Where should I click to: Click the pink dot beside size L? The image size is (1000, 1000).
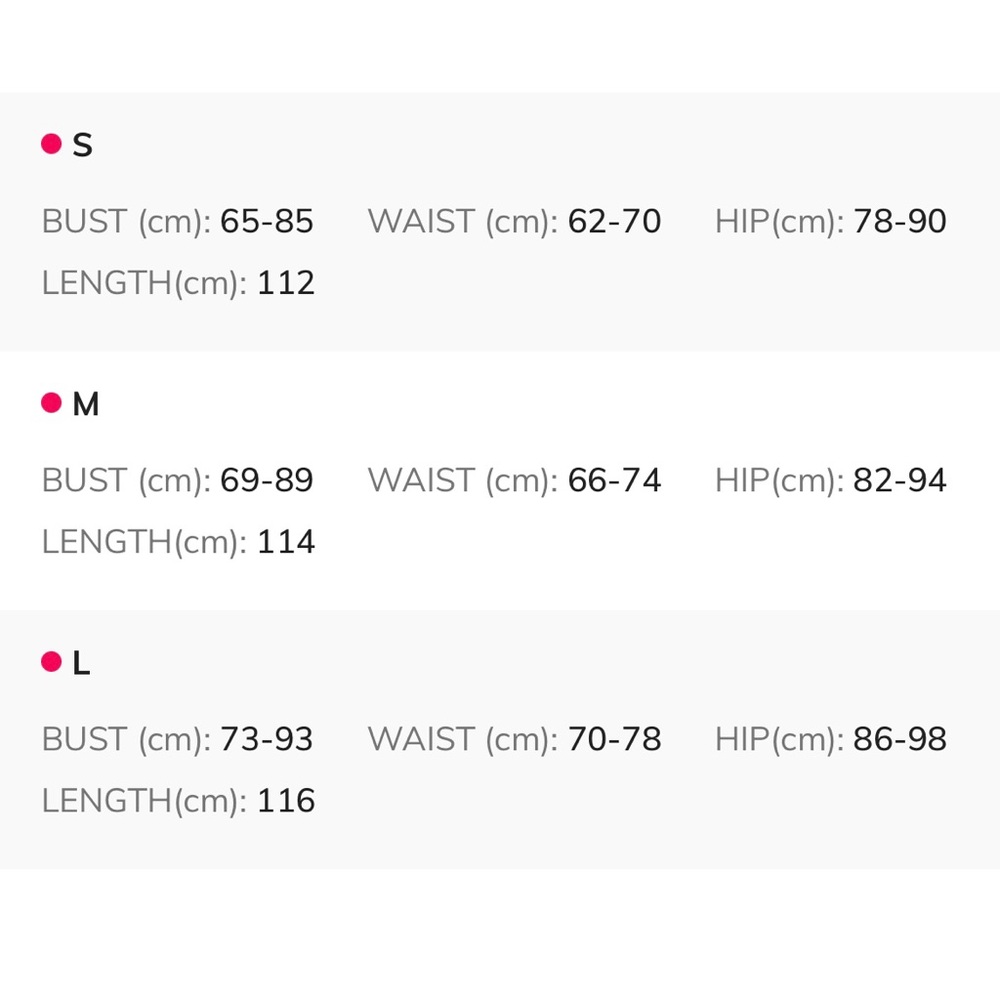[51, 662]
